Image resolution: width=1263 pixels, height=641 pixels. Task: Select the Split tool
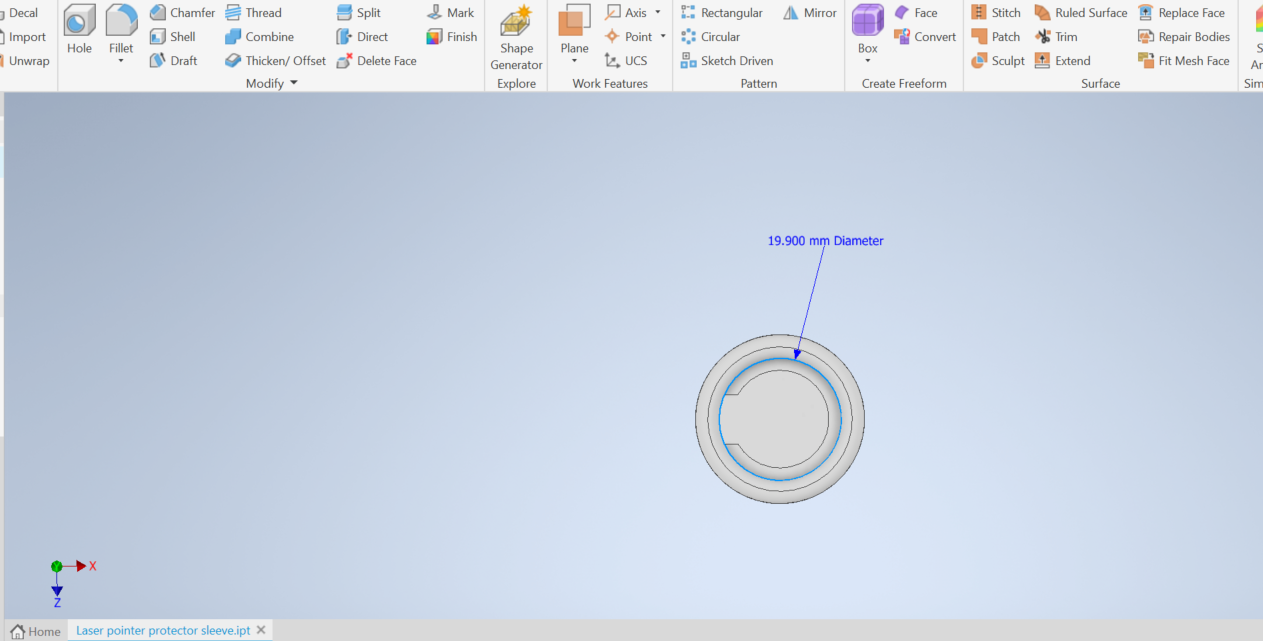click(x=358, y=13)
